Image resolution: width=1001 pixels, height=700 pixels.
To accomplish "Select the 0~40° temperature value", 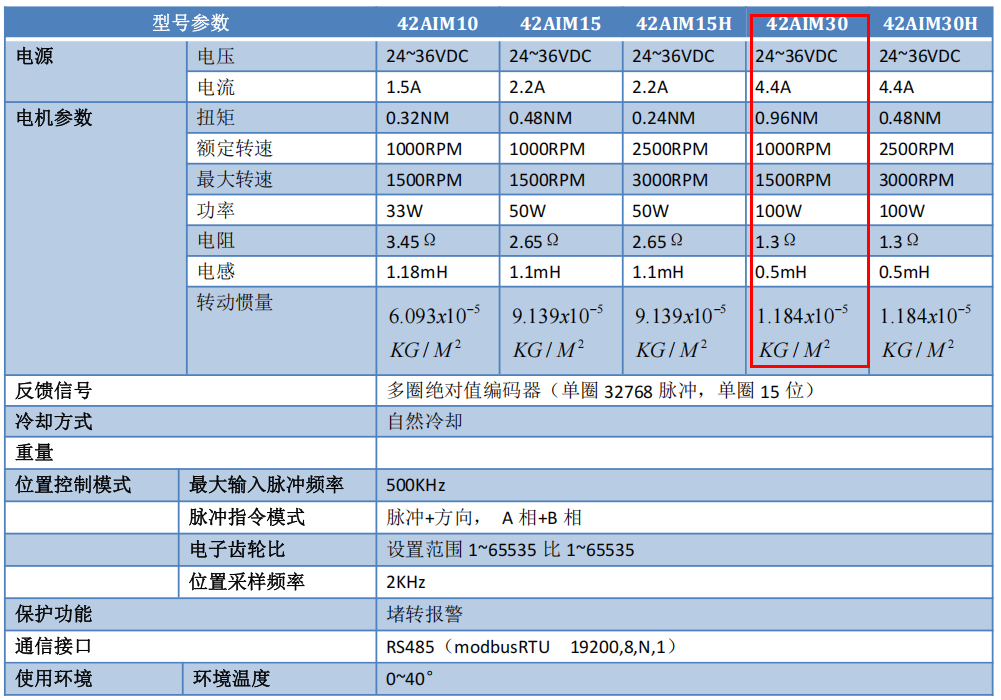I will coord(409,679).
